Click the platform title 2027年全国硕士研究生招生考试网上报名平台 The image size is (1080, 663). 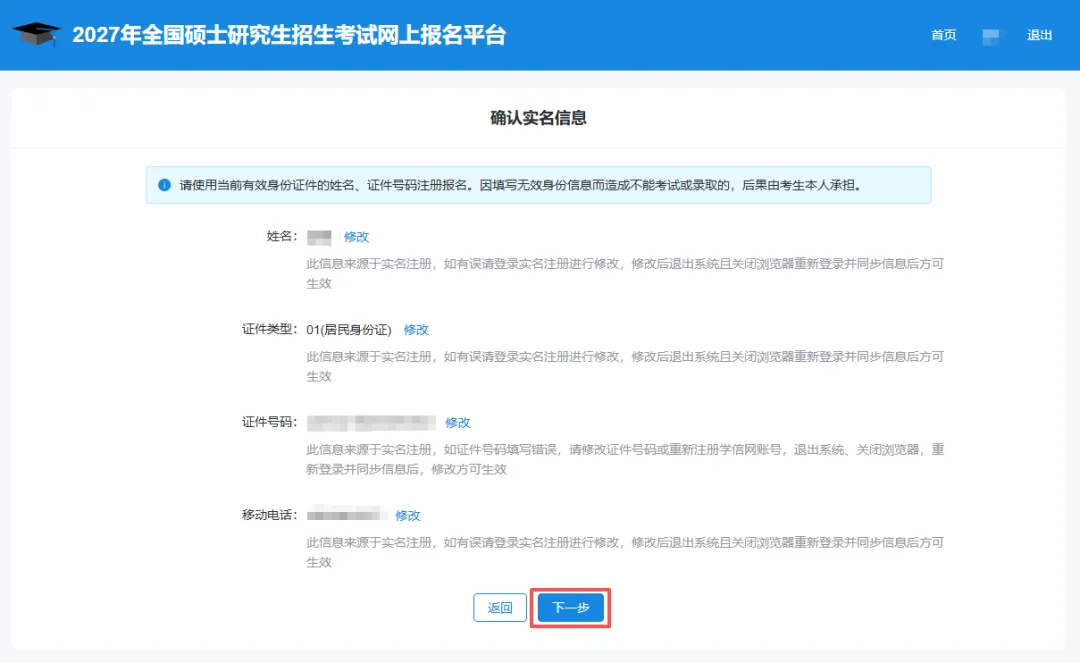[x=289, y=35]
